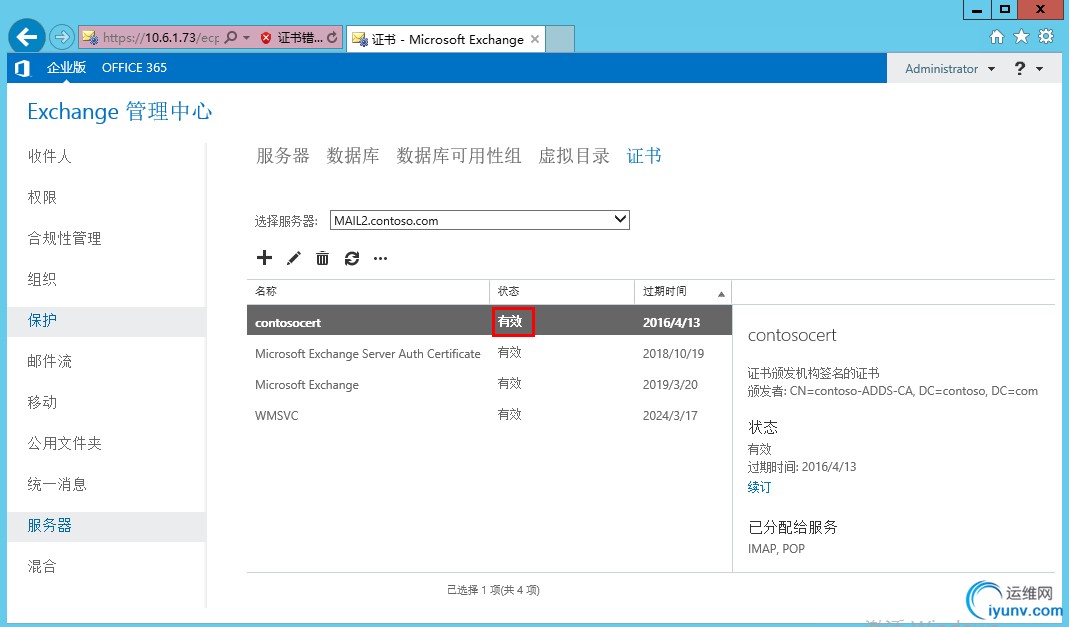Close the Microsoft Exchange browser tab
This screenshot has height=627, width=1069.
[x=535, y=39]
